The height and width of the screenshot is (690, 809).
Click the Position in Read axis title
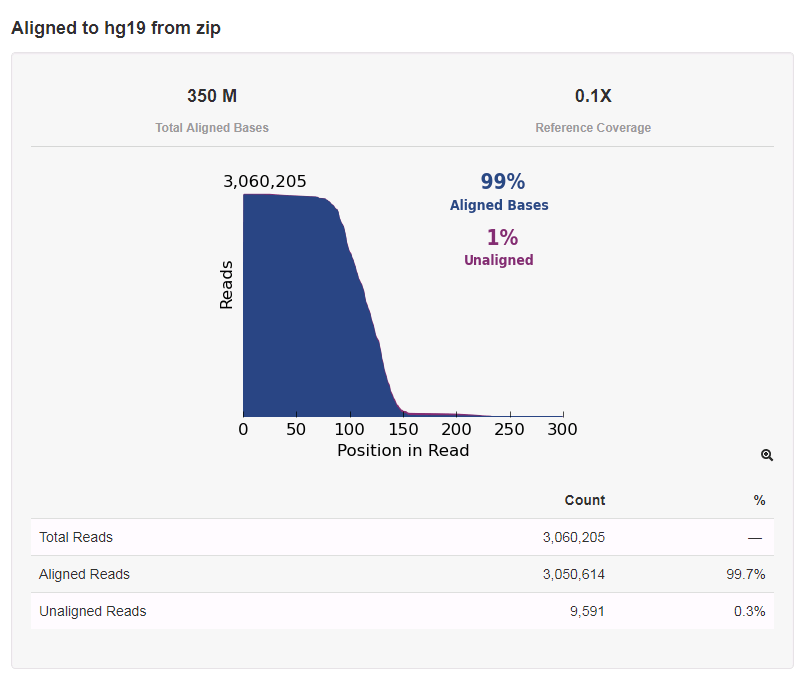tap(403, 450)
